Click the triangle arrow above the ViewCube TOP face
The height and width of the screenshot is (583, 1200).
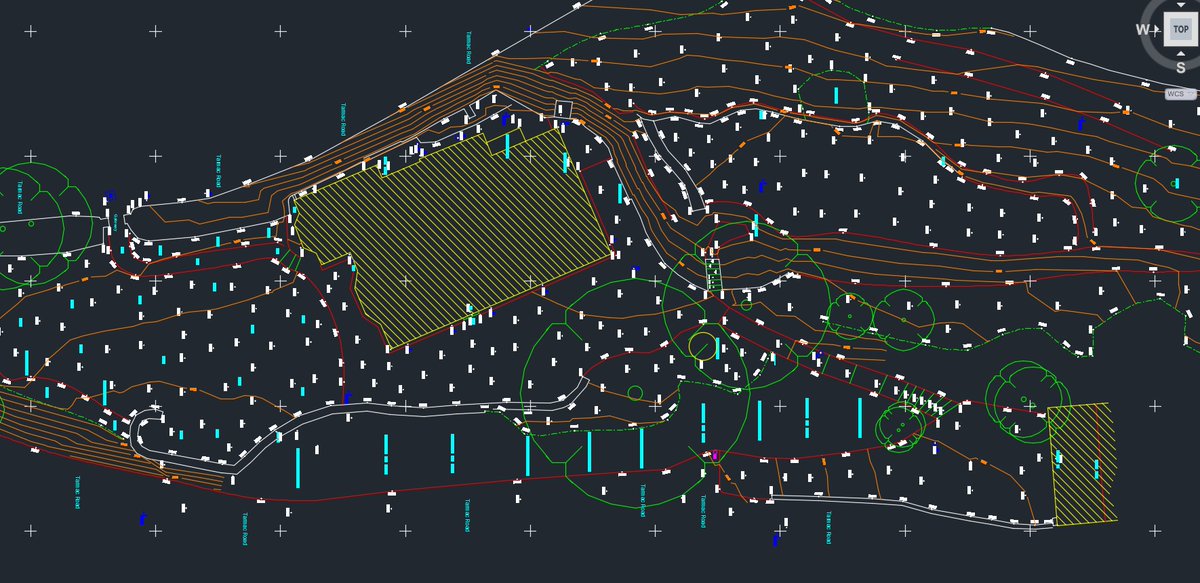[x=1180, y=6]
